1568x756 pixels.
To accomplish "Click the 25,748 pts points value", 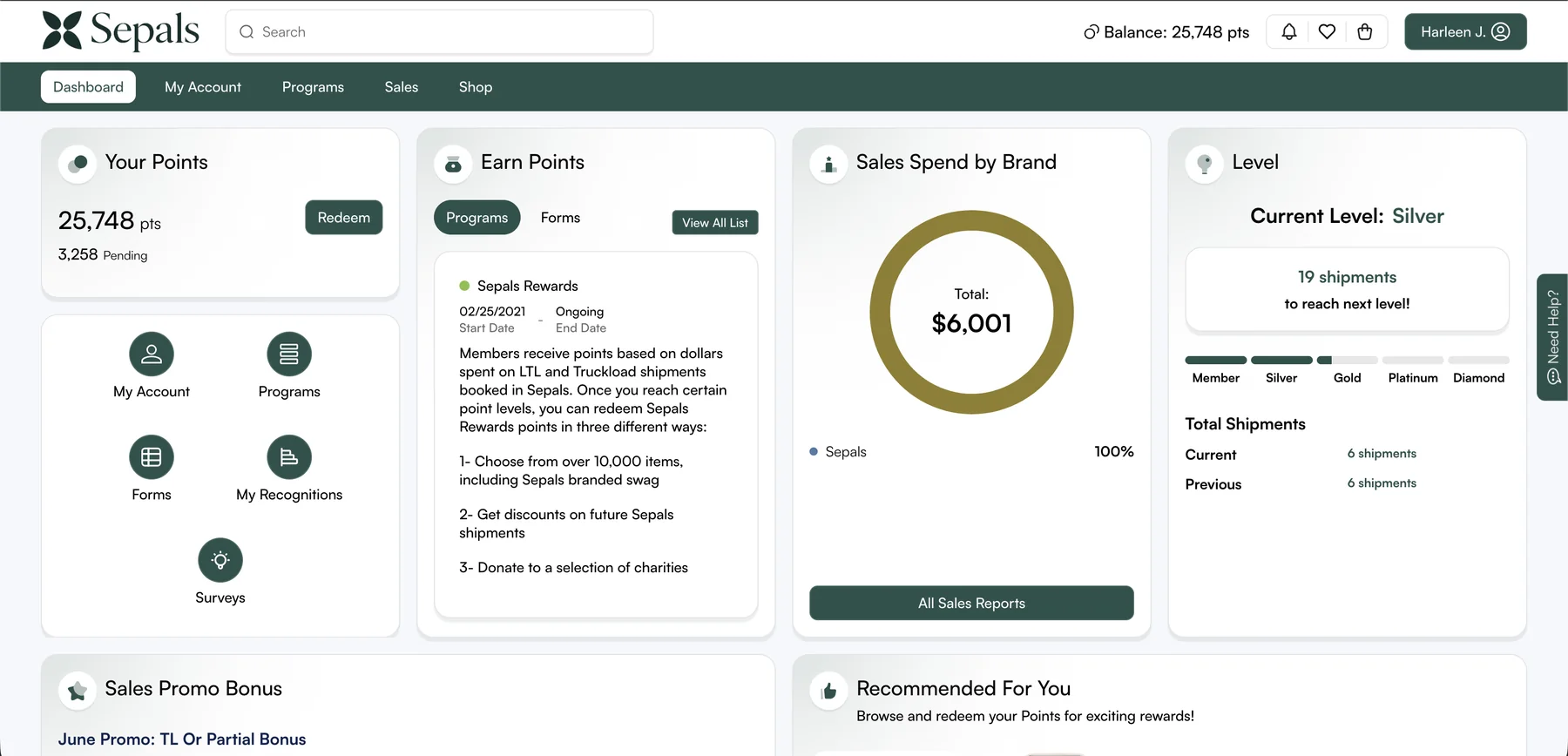I will 110,220.
